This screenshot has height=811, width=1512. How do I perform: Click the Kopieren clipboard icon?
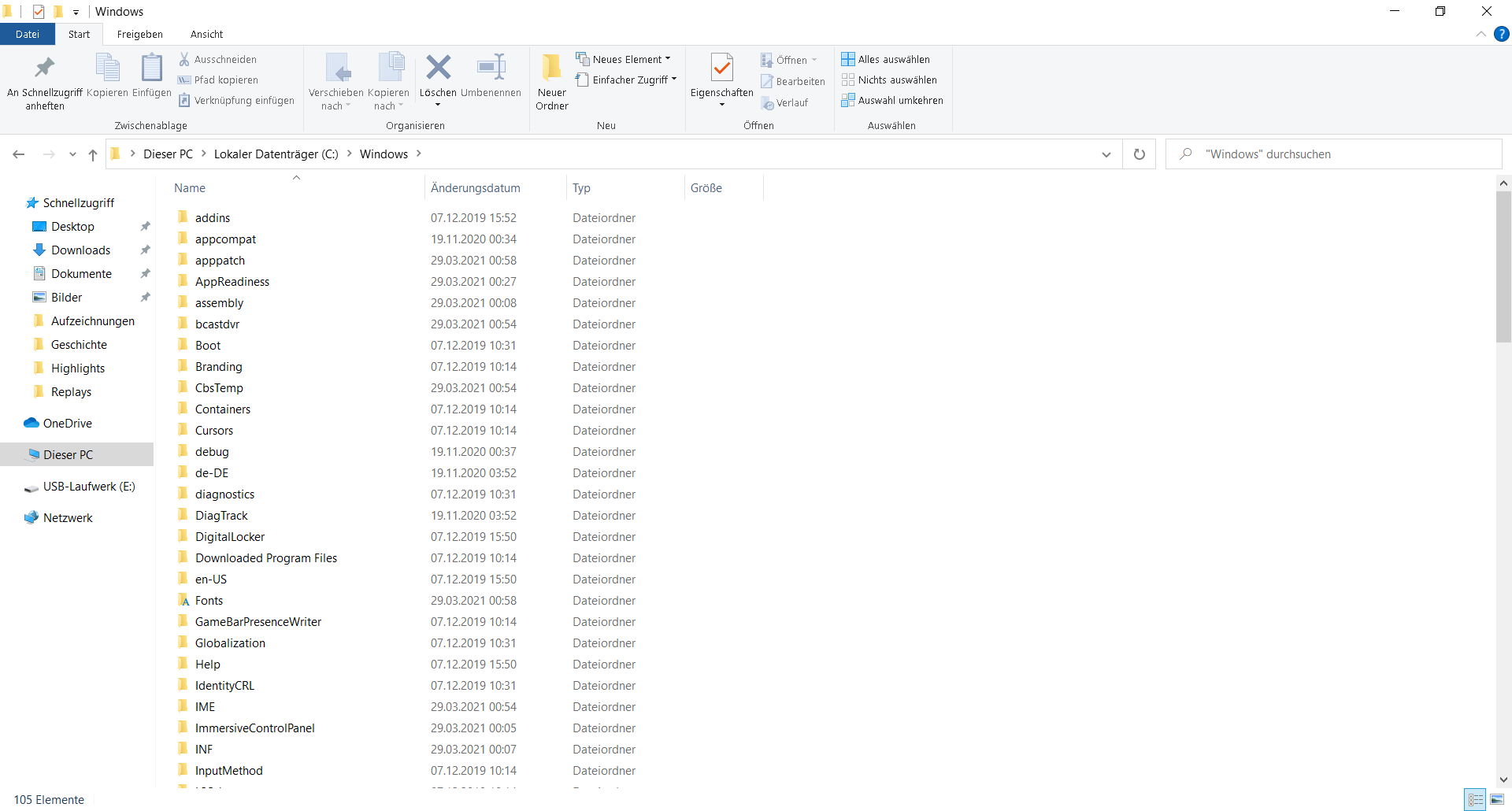click(x=107, y=76)
